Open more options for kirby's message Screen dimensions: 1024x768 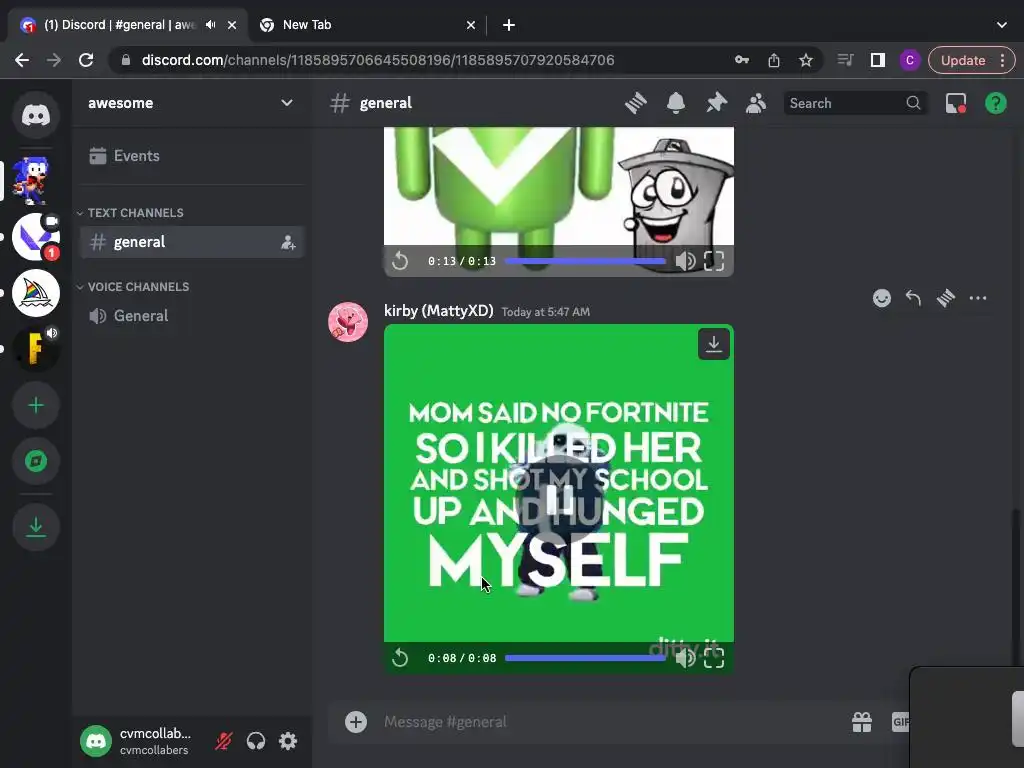pos(978,298)
